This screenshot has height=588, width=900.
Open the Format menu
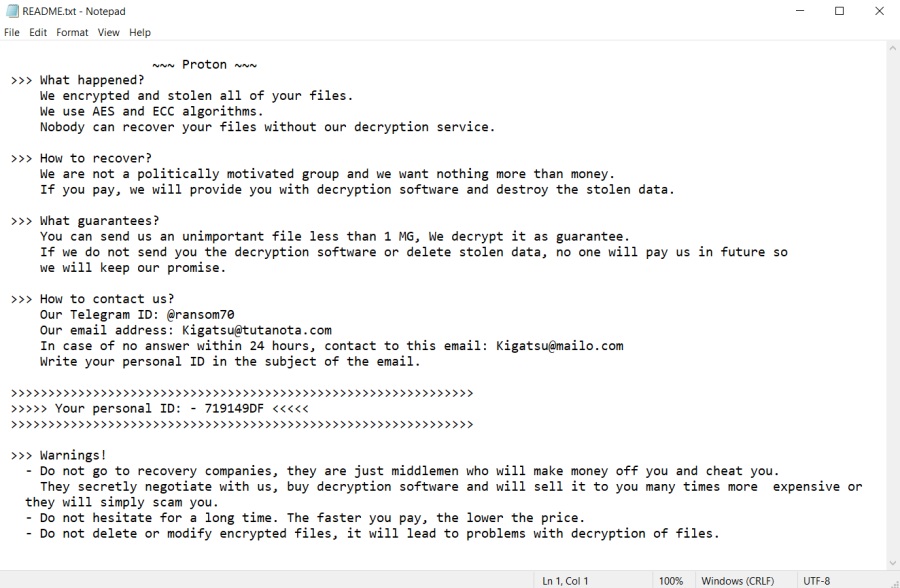tap(72, 33)
